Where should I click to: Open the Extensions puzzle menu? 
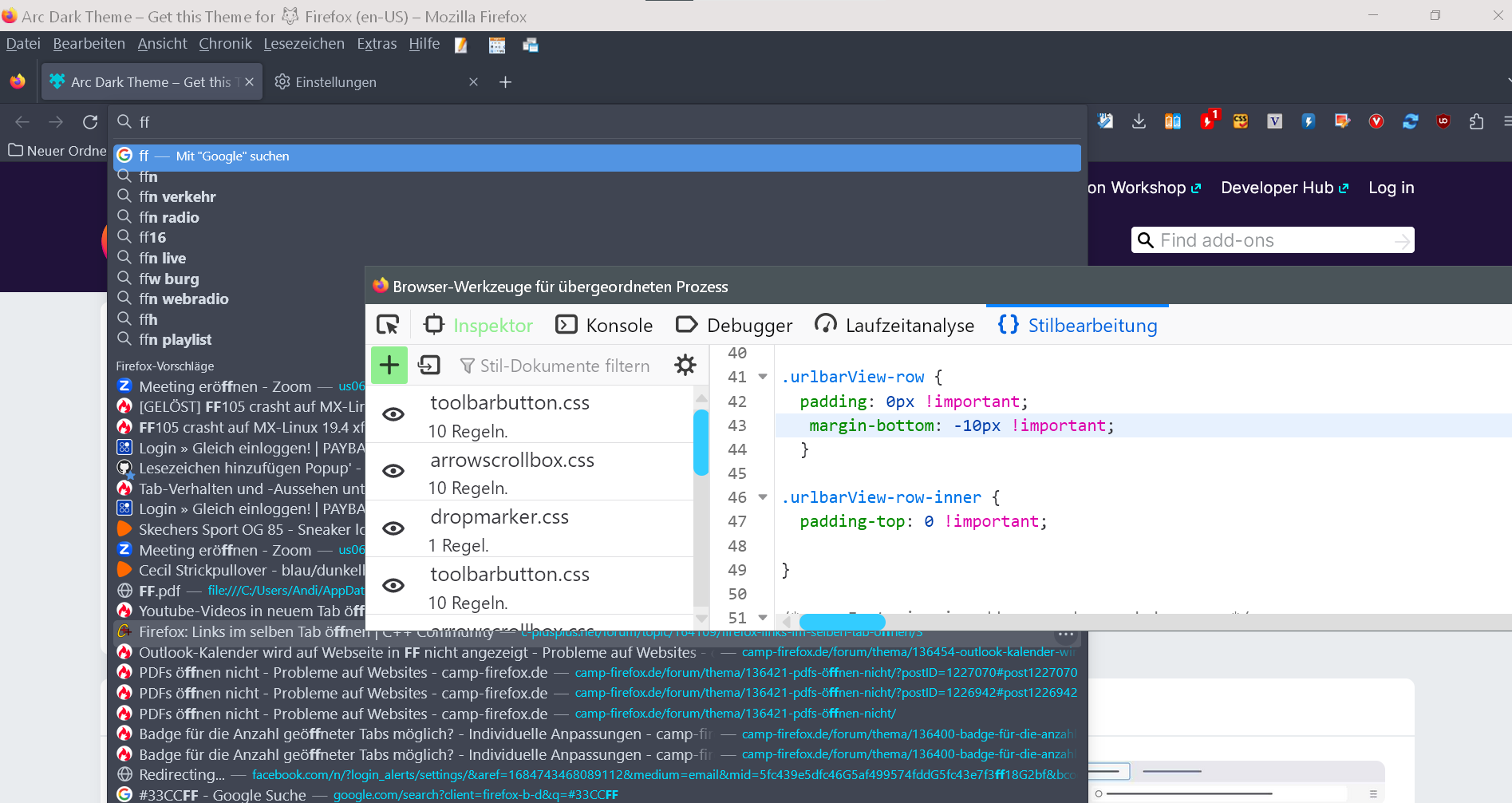click(x=1476, y=121)
